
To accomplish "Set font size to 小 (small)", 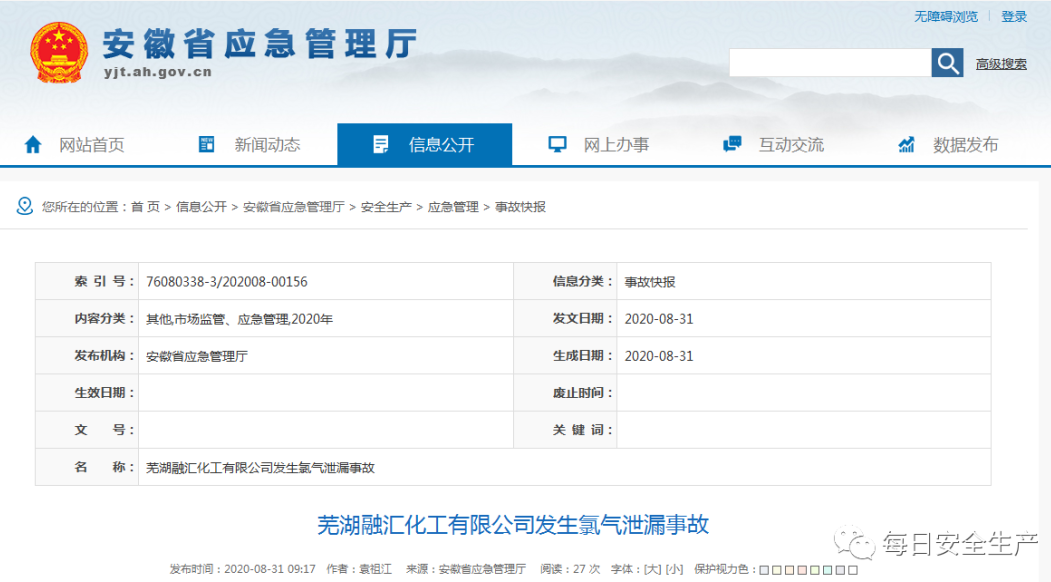I will [675, 569].
